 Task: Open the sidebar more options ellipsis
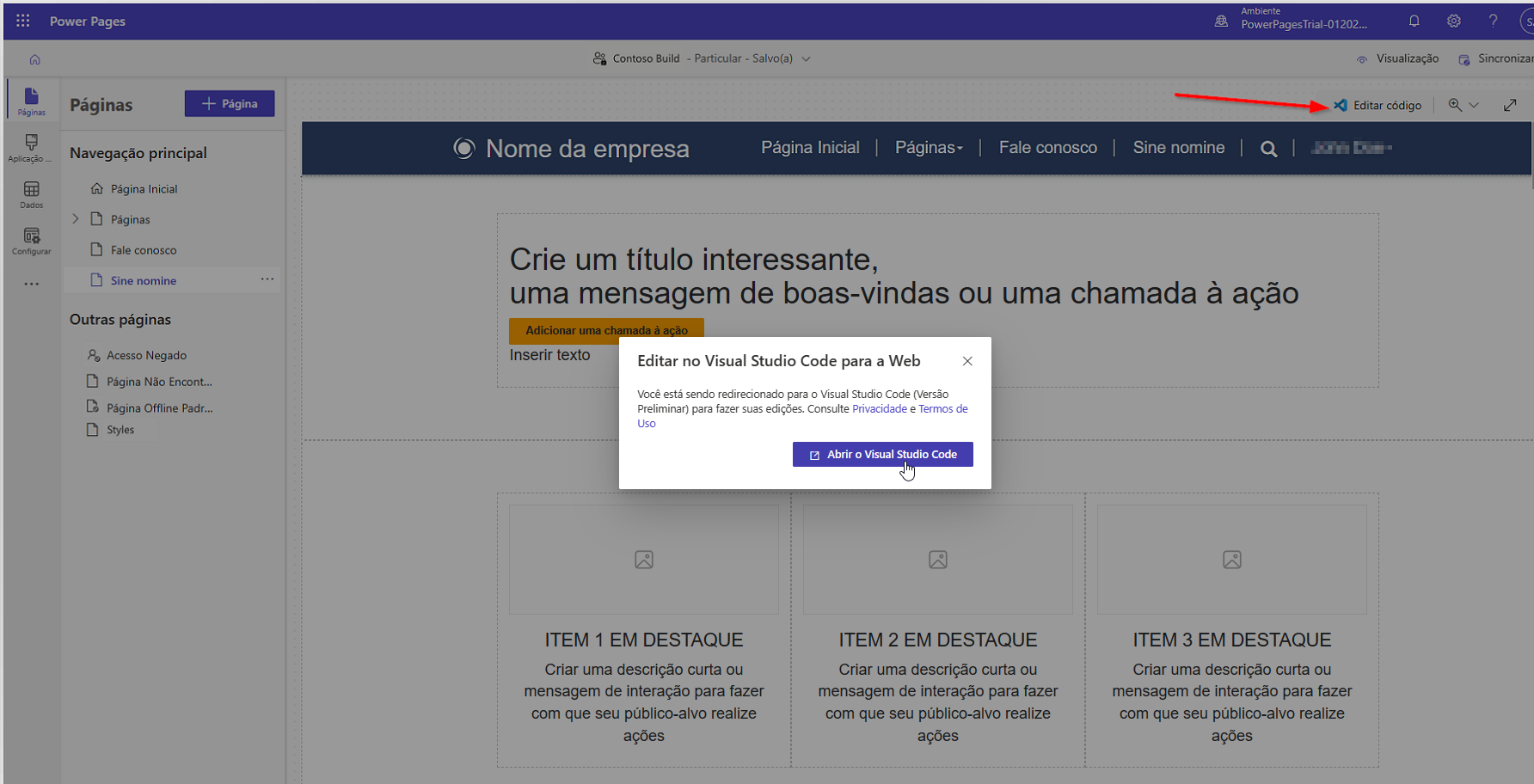32,284
